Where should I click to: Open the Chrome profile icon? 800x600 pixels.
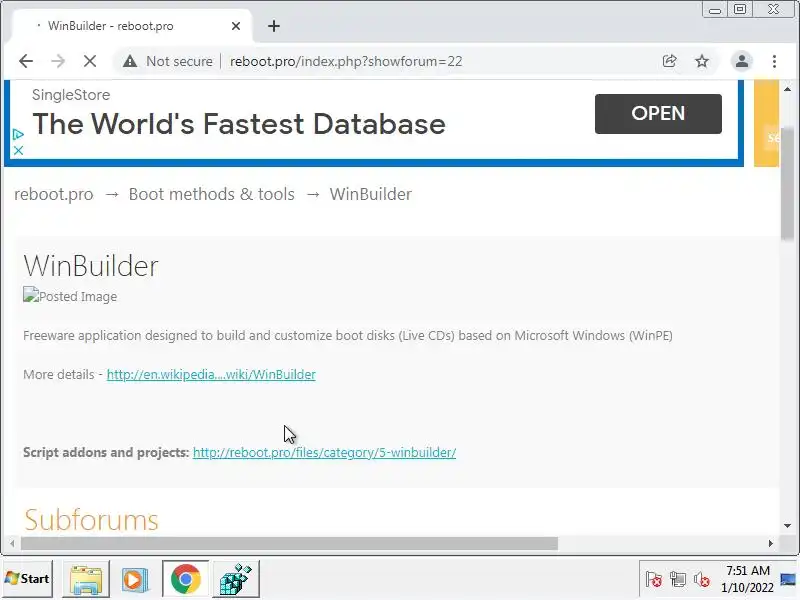coord(742,61)
